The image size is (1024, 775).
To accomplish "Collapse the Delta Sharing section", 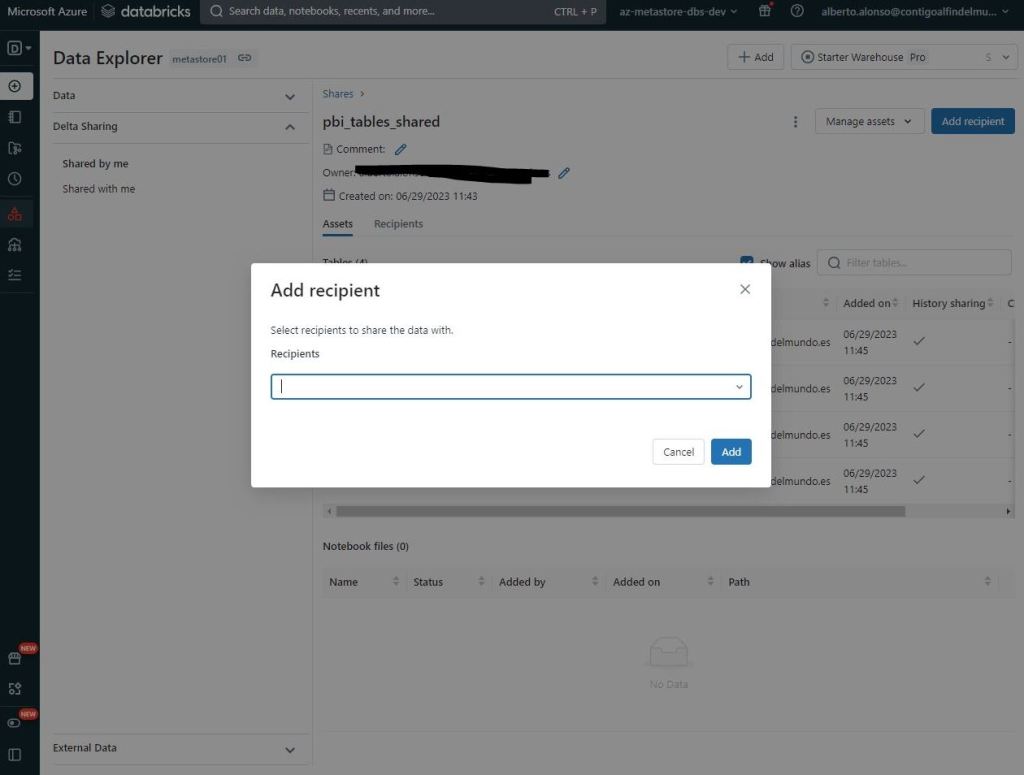I will pos(290,127).
